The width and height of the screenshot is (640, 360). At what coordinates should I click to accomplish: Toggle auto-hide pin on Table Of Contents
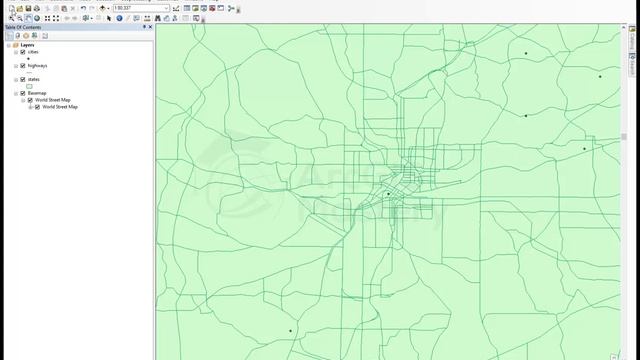[x=144, y=27]
